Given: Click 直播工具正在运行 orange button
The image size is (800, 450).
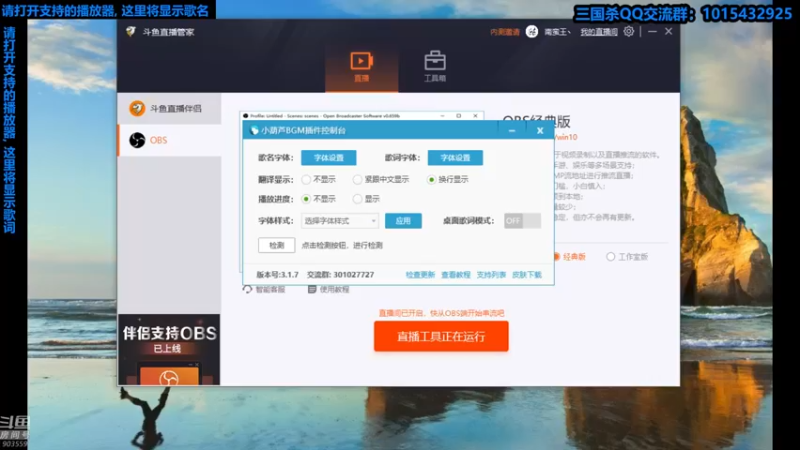Looking at the screenshot, I should [441, 336].
